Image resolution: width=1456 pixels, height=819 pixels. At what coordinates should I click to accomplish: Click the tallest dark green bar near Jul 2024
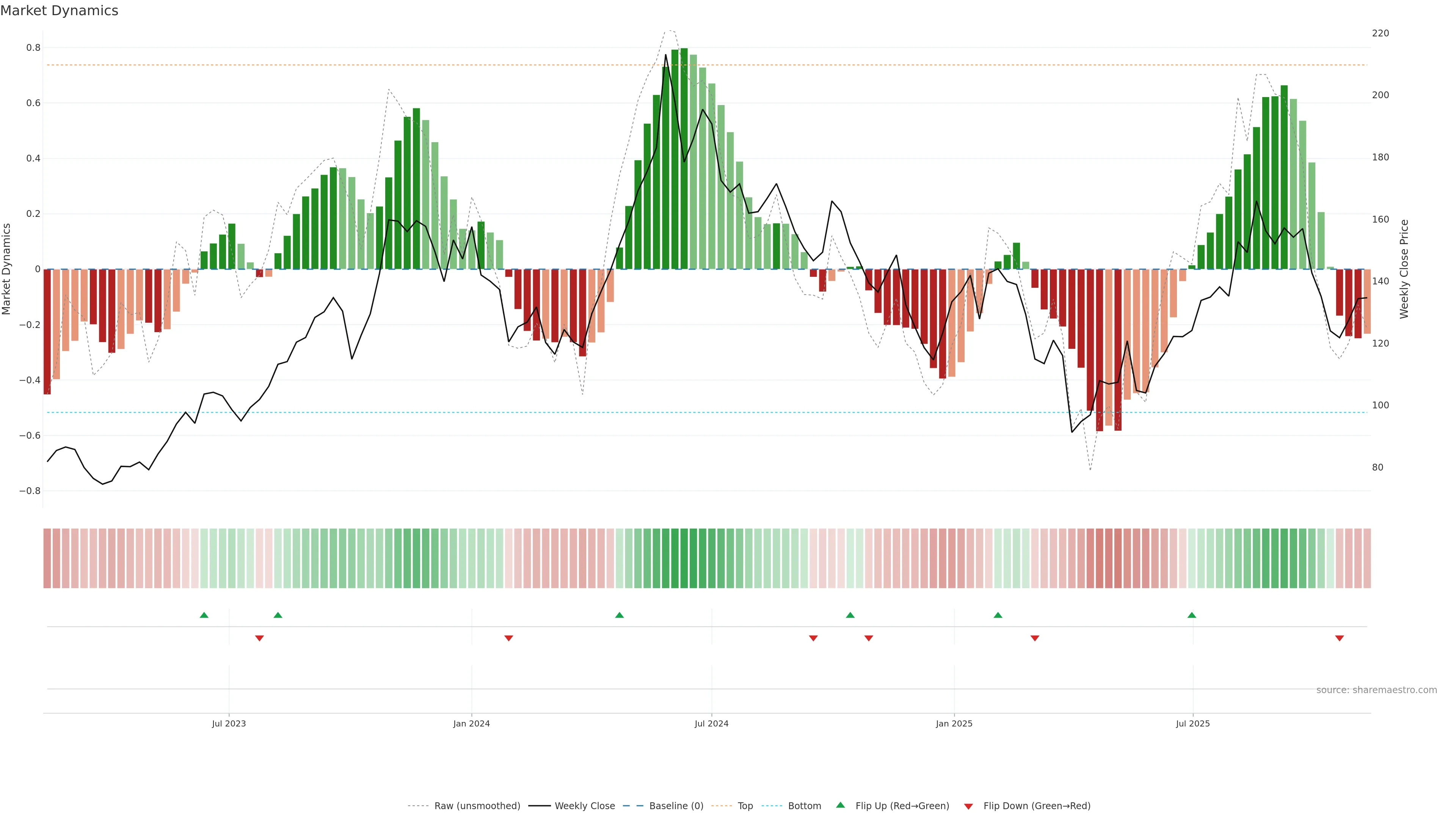tap(684, 158)
